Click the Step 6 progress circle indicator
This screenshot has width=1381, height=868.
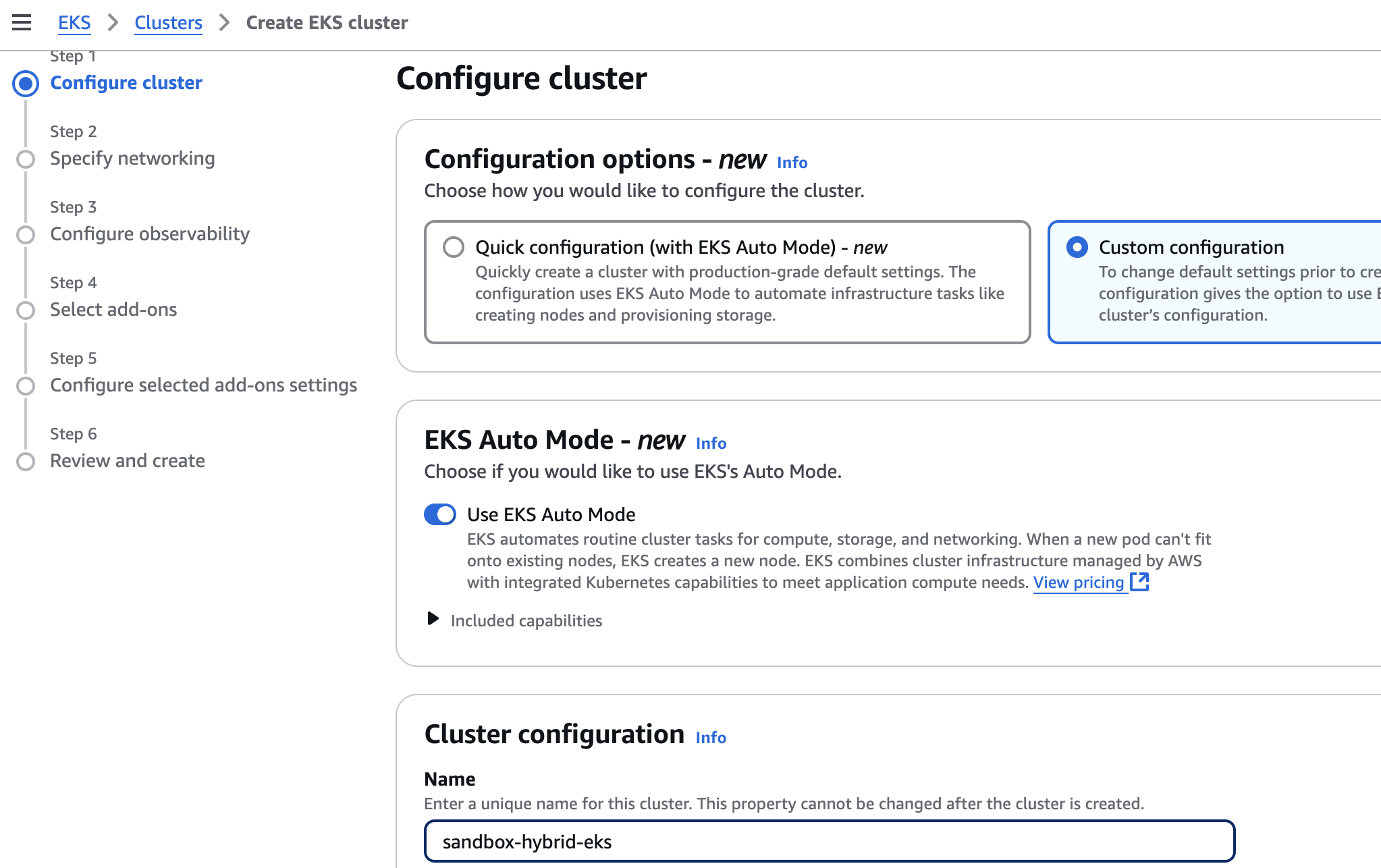click(x=27, y=462)
